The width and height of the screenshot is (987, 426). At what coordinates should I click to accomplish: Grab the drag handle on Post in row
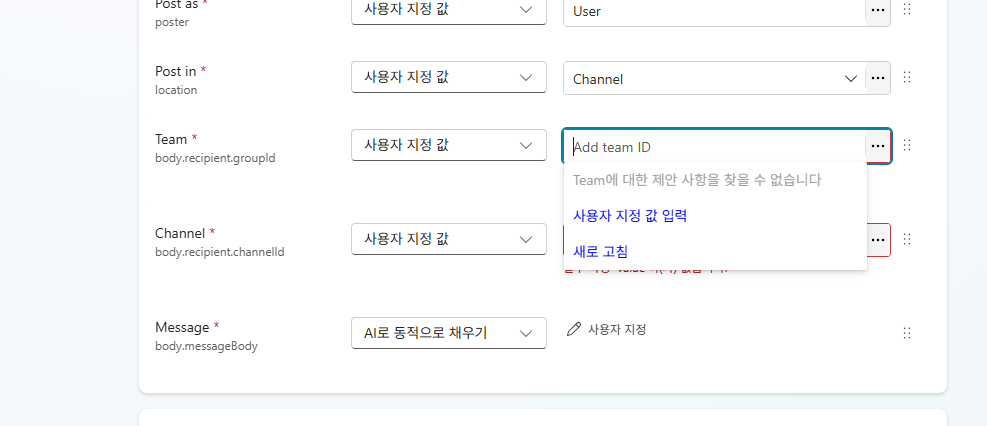click(907, 77)
